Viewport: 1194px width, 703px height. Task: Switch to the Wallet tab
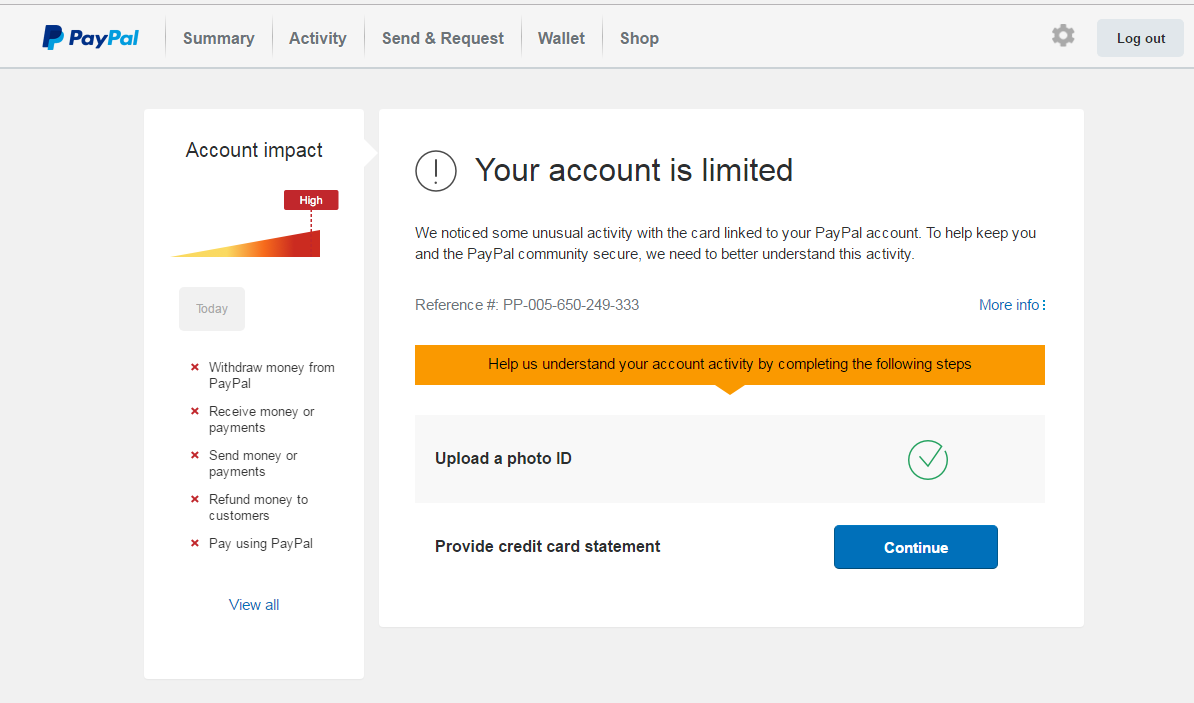tap(561, 38)
